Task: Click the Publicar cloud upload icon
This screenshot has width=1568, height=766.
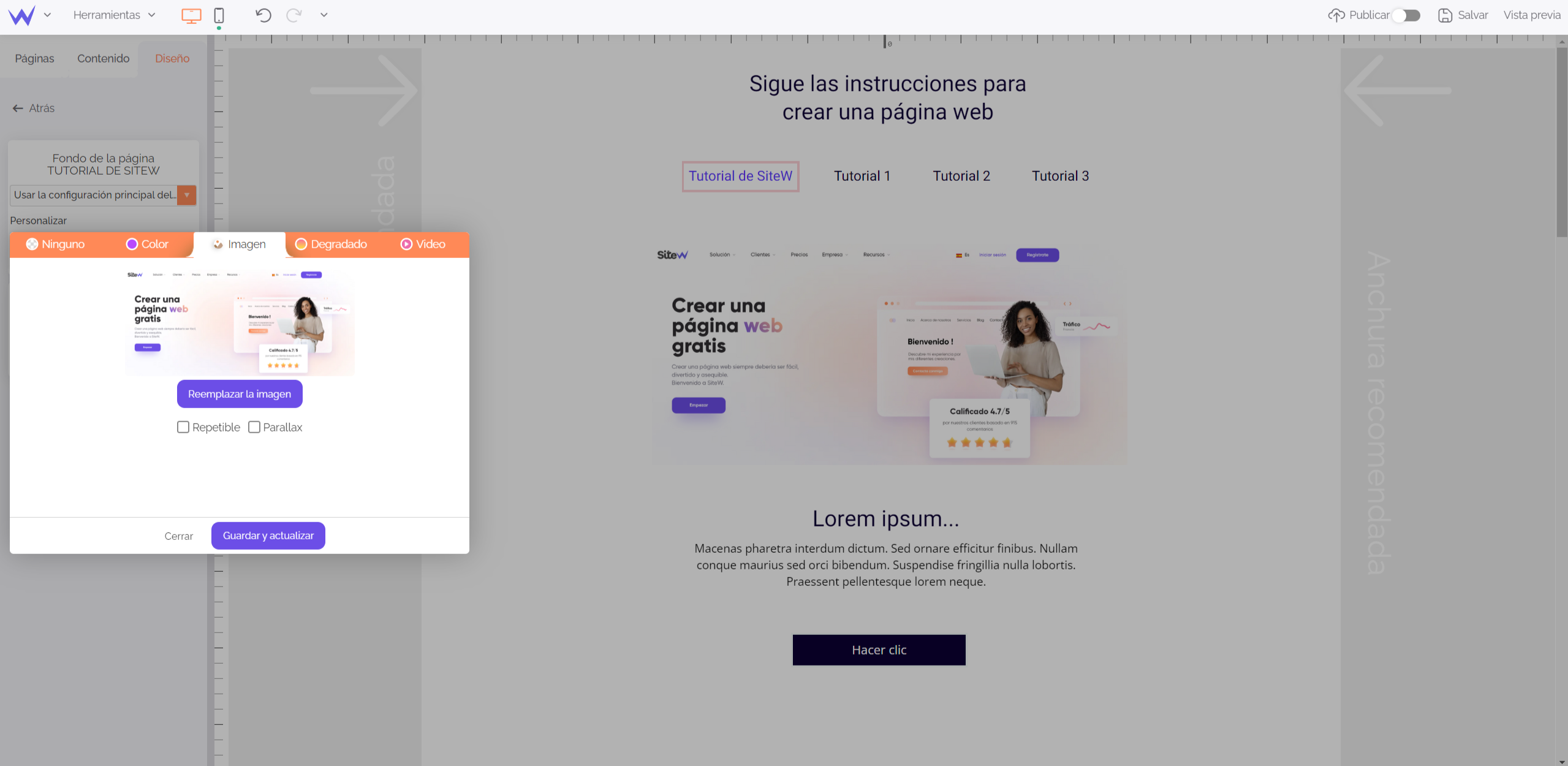Action: [x=1336, y=15]
